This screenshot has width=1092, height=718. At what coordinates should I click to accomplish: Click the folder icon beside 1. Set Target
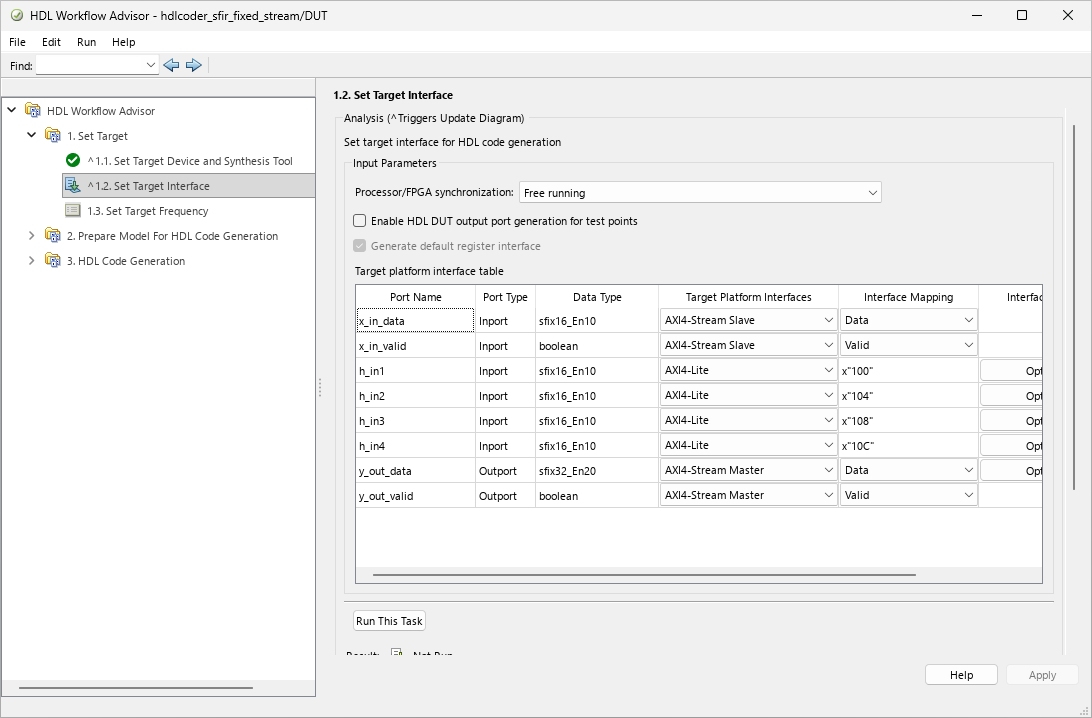tap(52, 135)
